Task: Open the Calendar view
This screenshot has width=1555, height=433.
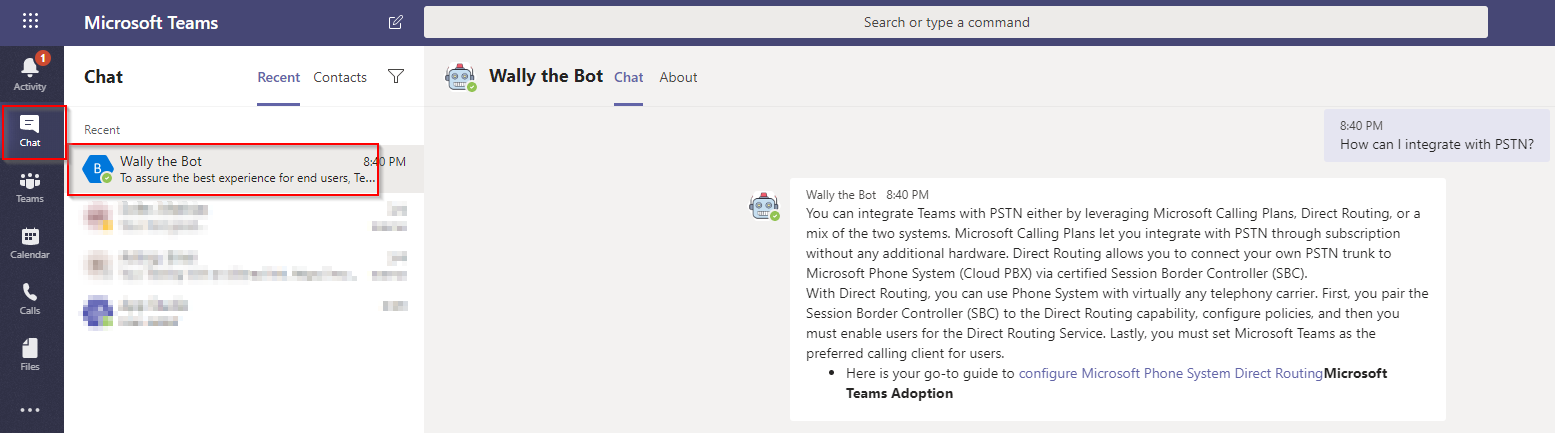Action: (31, 242)
